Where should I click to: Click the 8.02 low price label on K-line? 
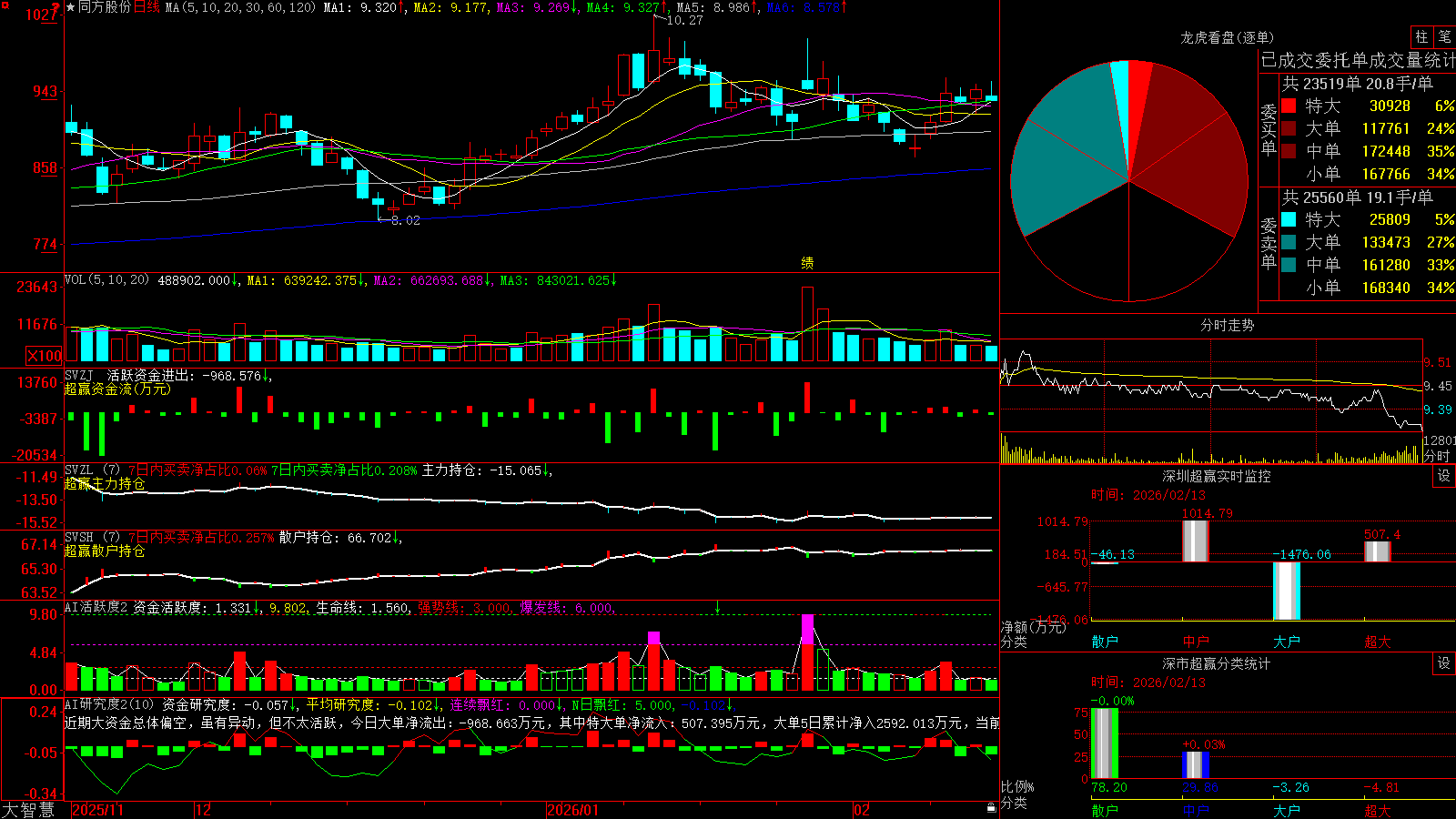pyautogui.click(x=405, y=220)
